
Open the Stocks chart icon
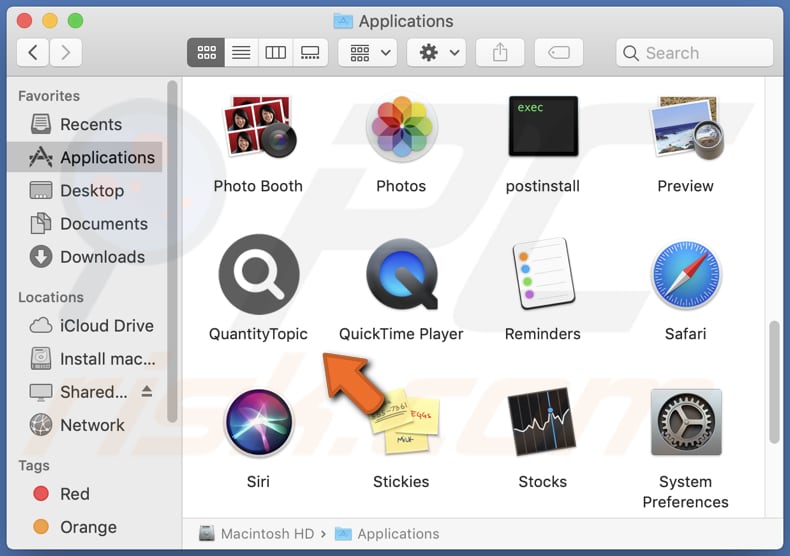pyautogui.click(x=542, y=422)
